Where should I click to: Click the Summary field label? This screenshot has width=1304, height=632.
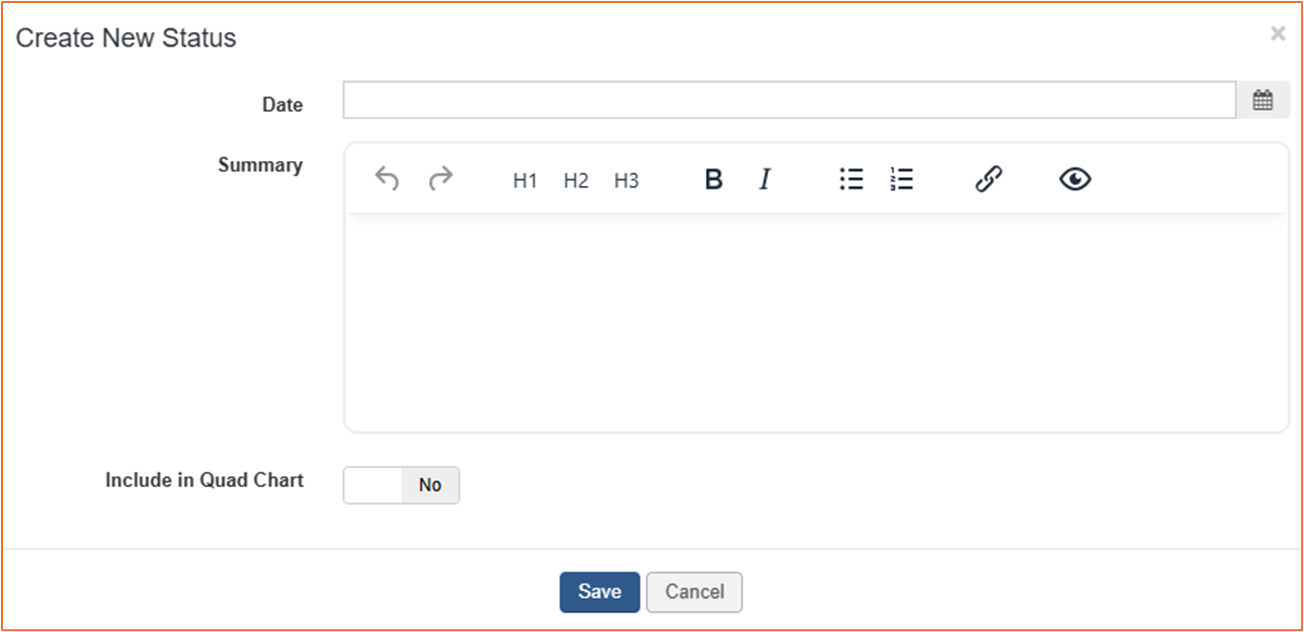(260, 165)
